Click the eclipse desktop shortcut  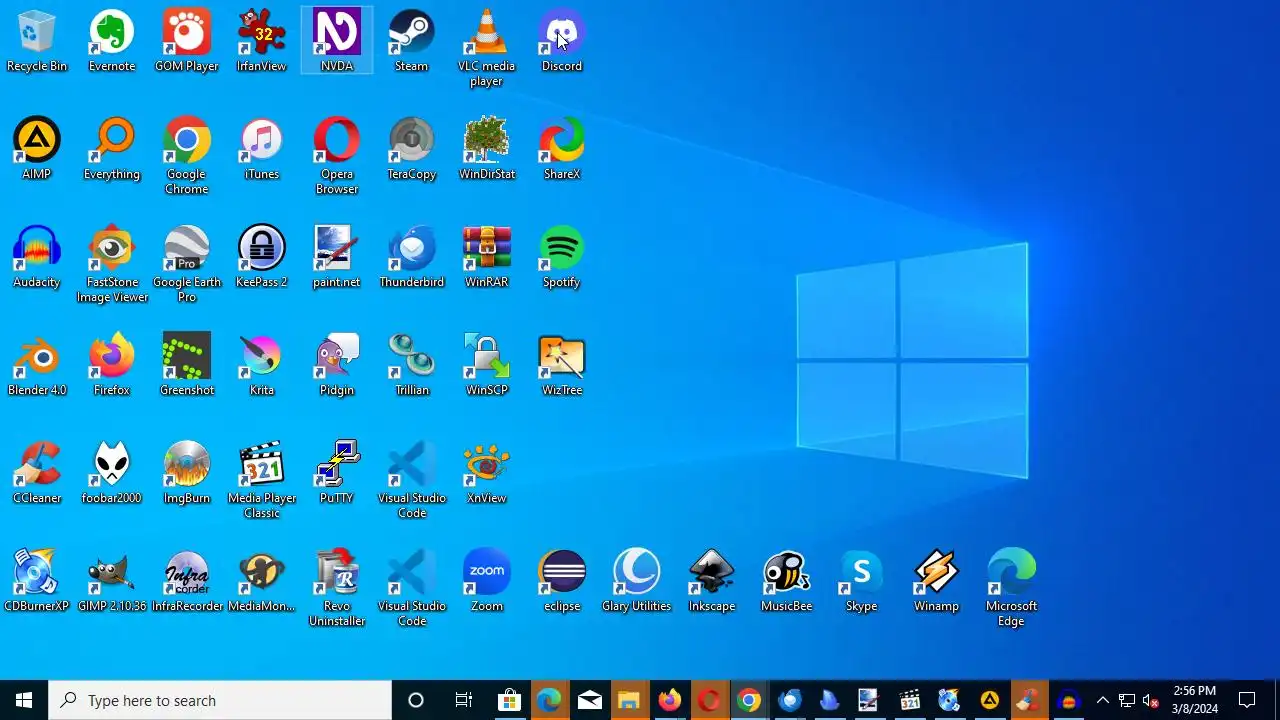pos(562,581)
